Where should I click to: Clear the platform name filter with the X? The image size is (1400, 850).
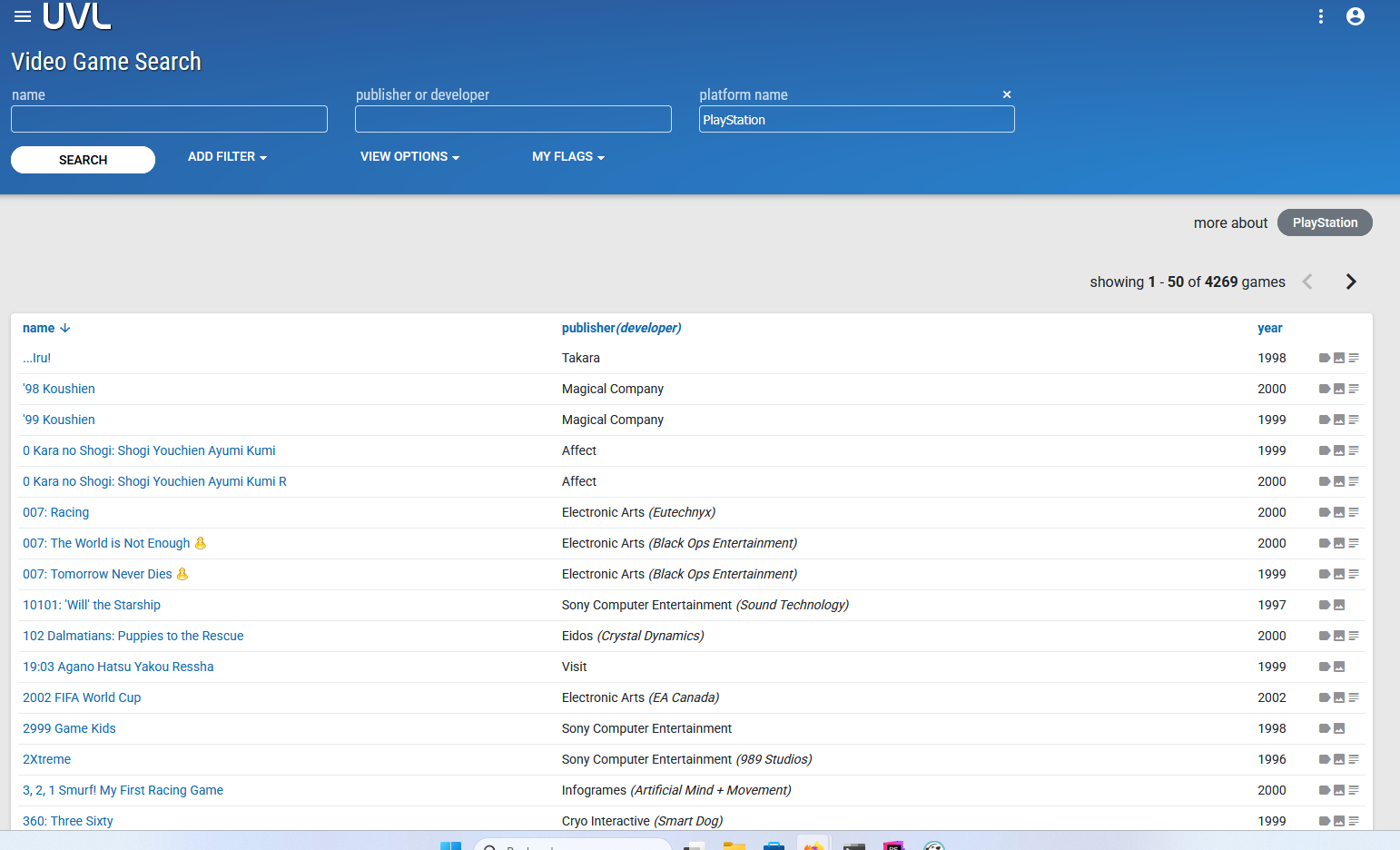(x=1007, y=94)
